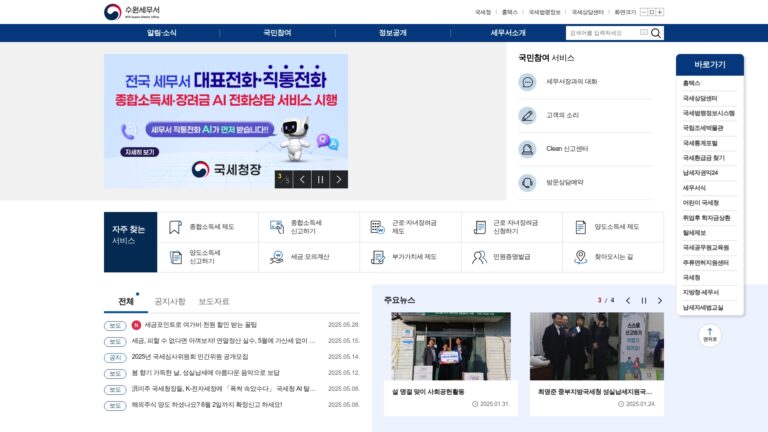The image size is (768, 432).
Task: Open the 설 명절 맞이 사회공헌활동 news thumbnail
Action: pos(451,346)
